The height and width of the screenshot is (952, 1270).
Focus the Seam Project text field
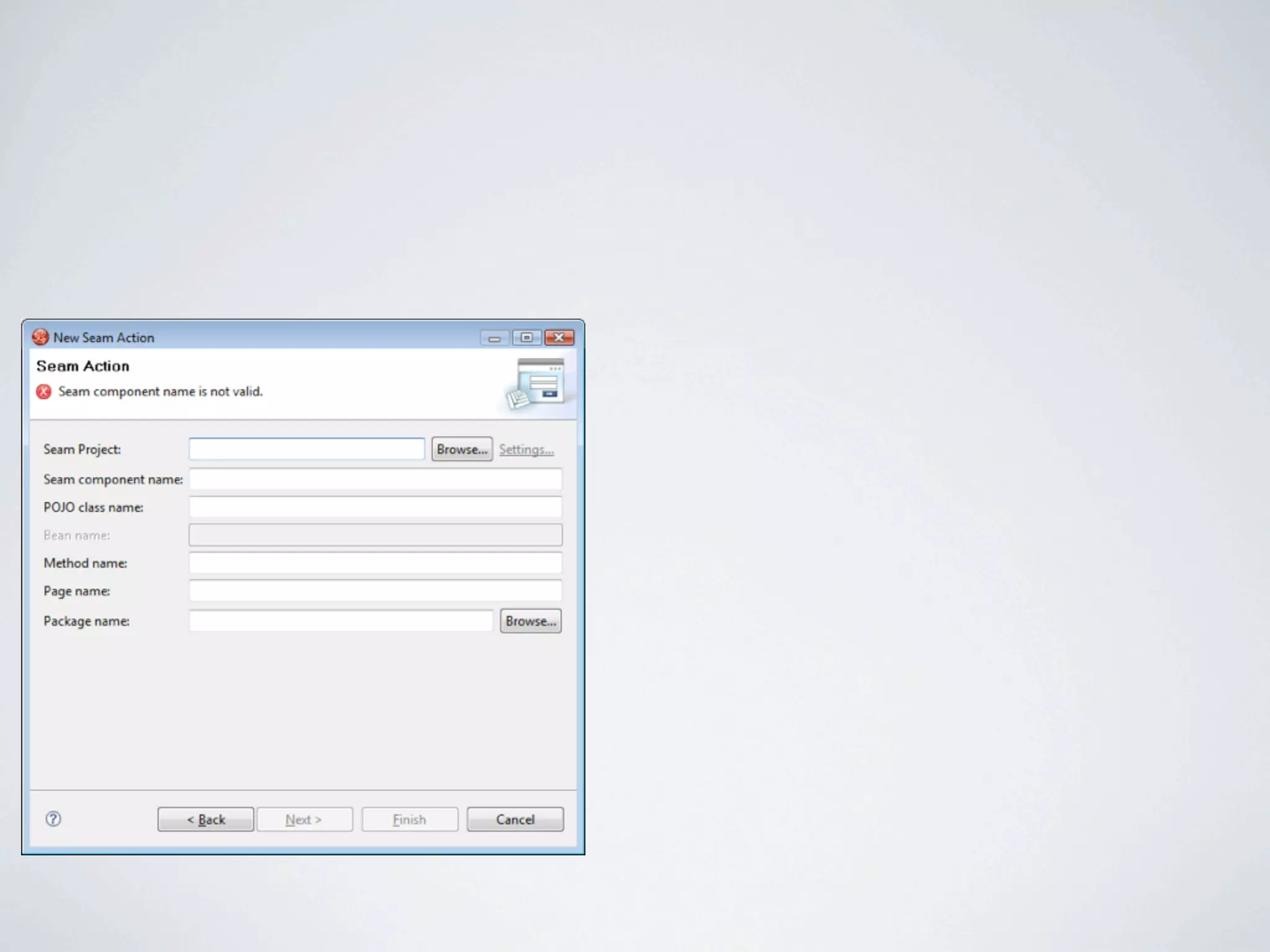tap(306, 449)
